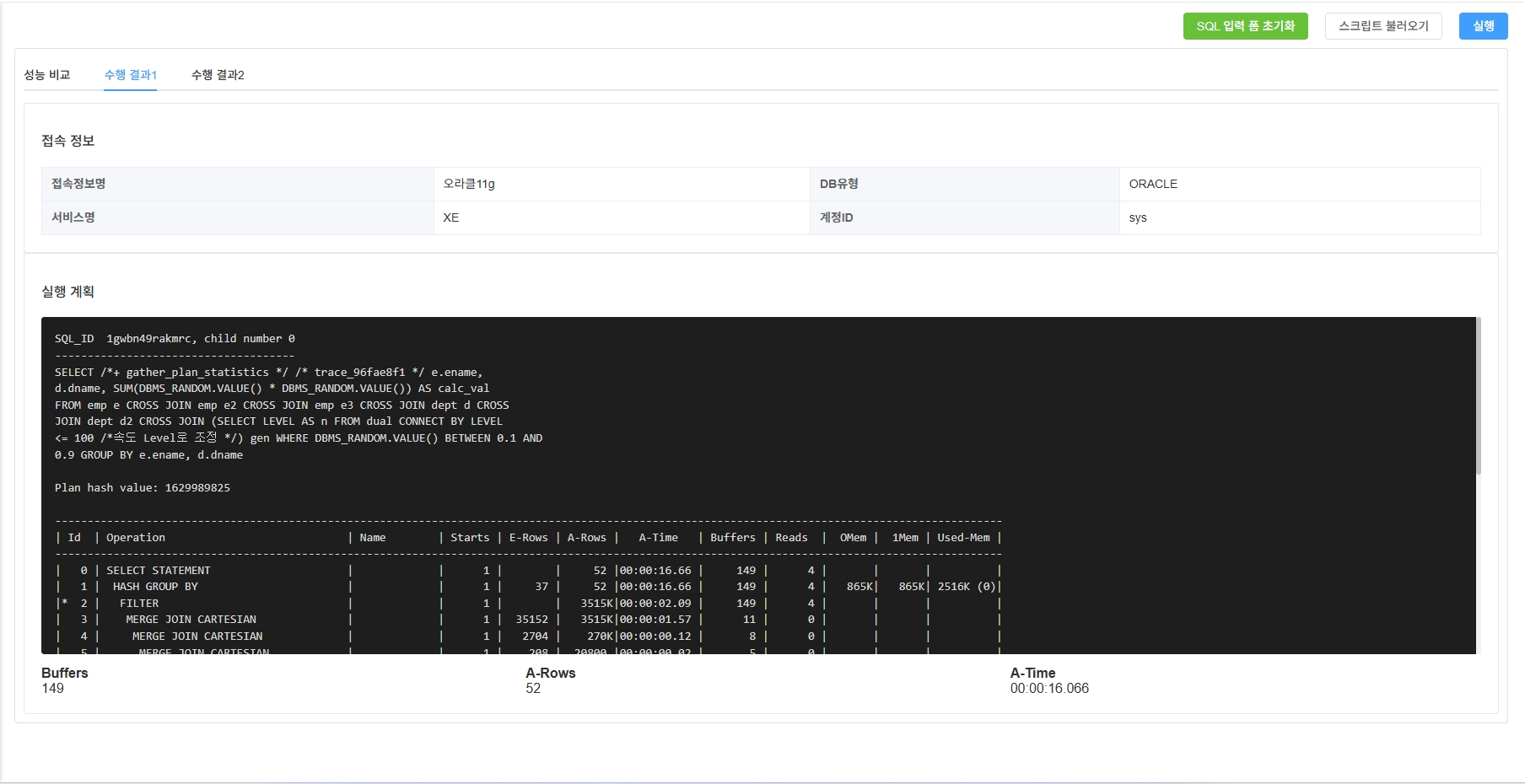Run the query with the 실행 button

click(x=1483, y=26)
